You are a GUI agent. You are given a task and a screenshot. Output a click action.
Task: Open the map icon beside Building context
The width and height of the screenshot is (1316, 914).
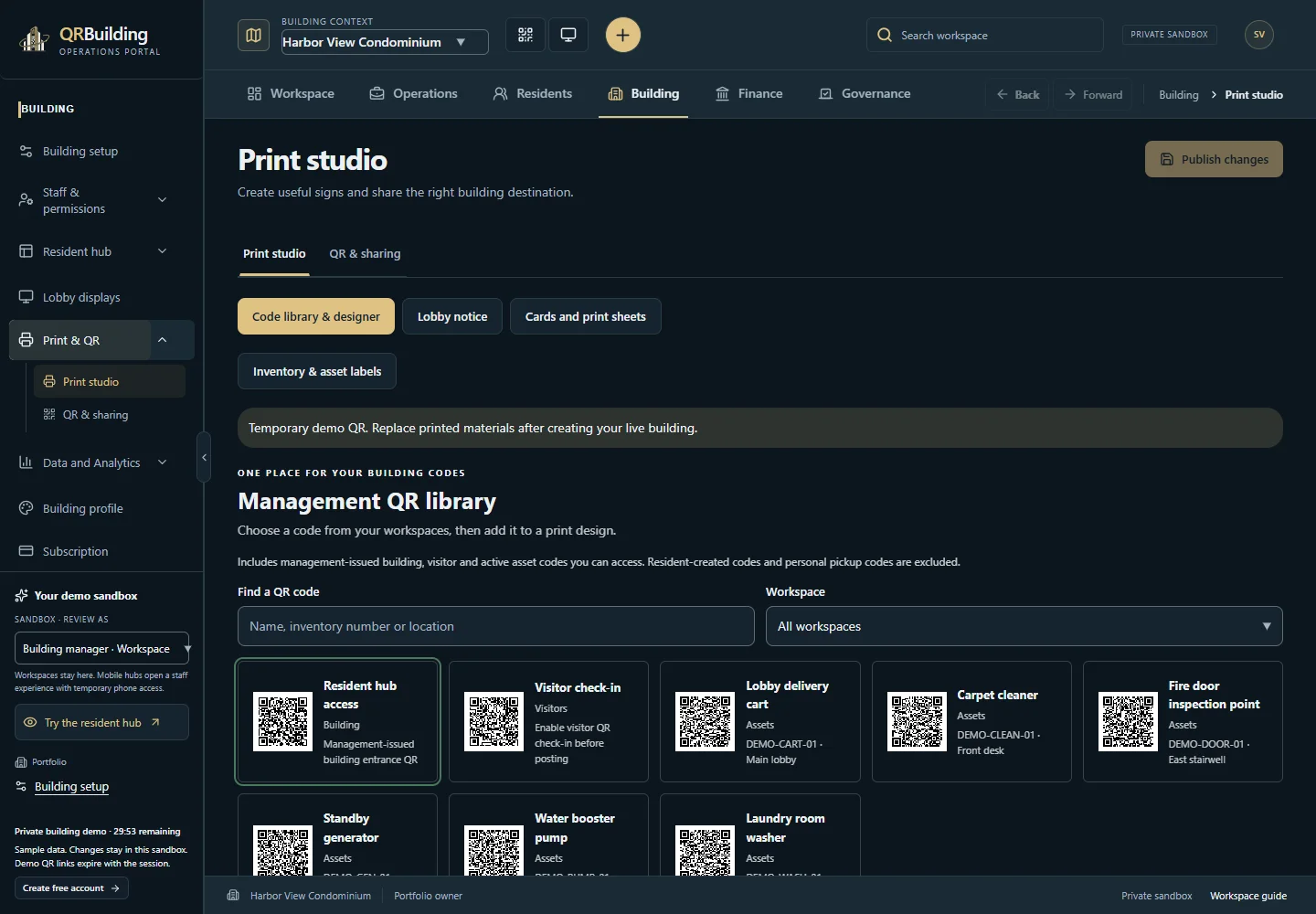(253, 35)
